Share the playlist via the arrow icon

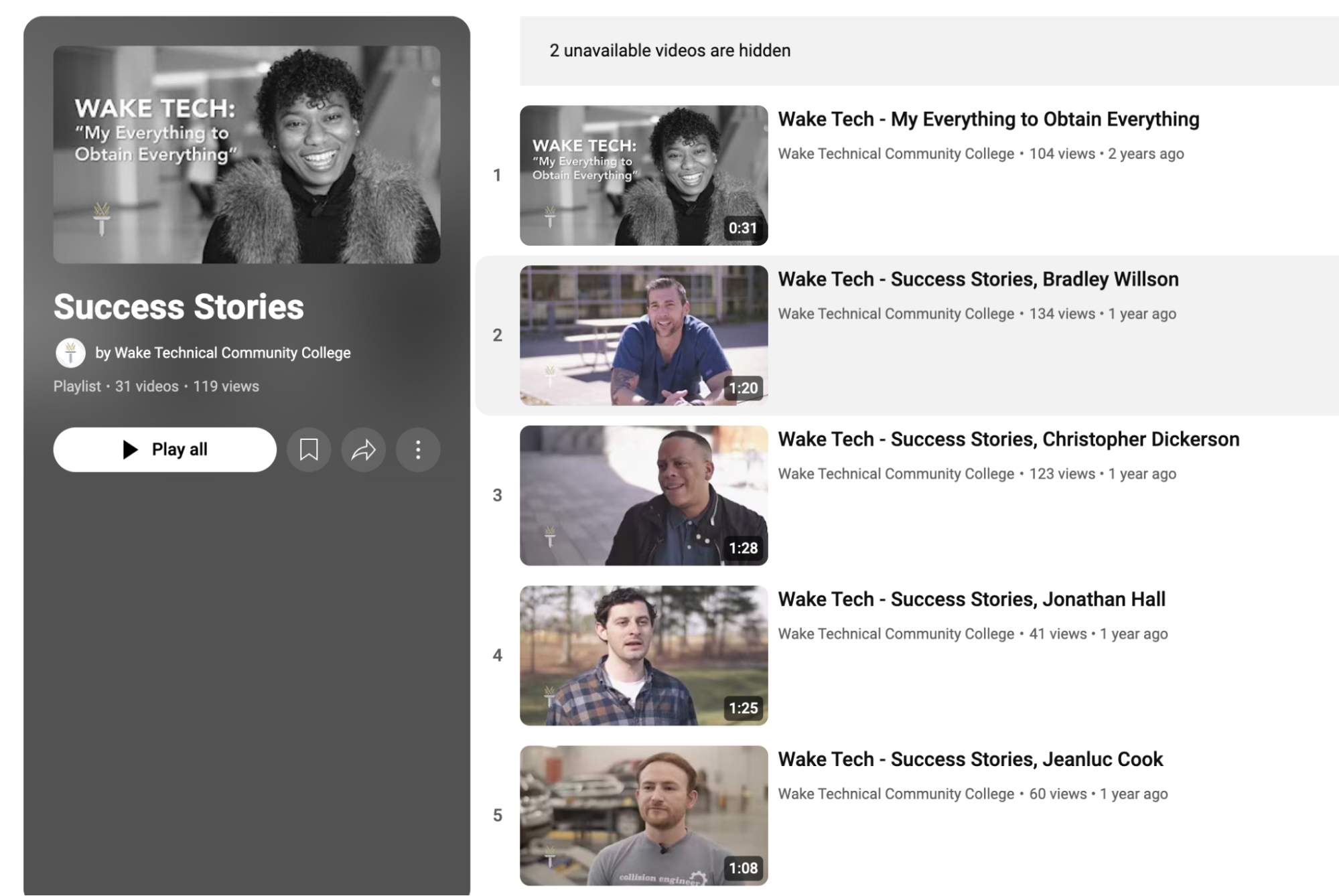[x=364, y=449]
